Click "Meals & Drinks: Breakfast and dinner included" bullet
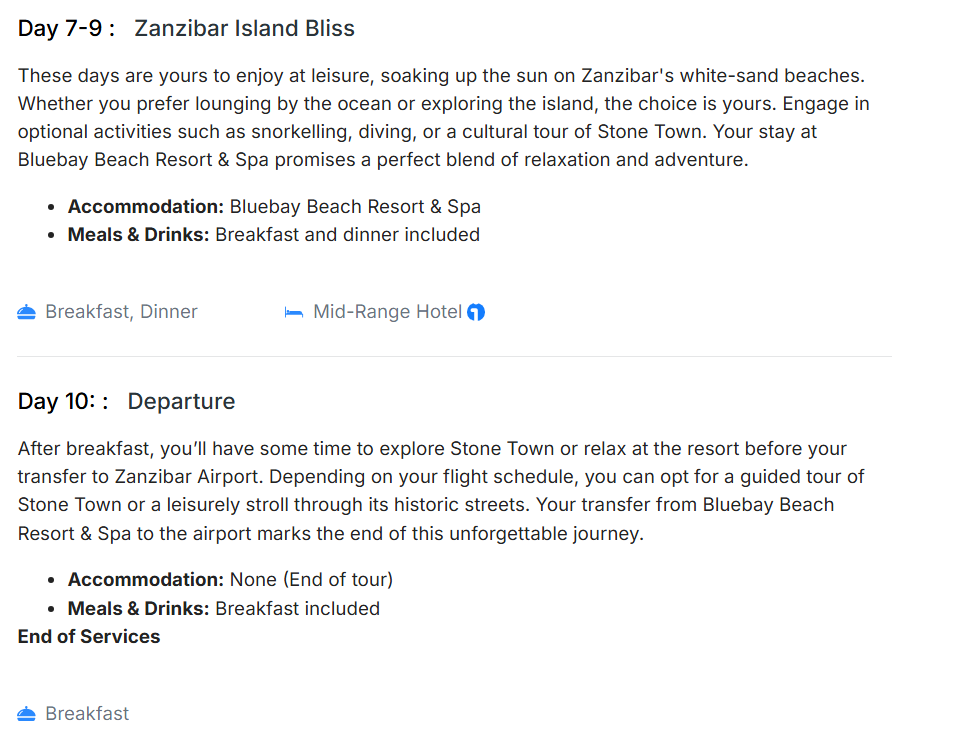The image size is (957, 750). coord(273,235)
